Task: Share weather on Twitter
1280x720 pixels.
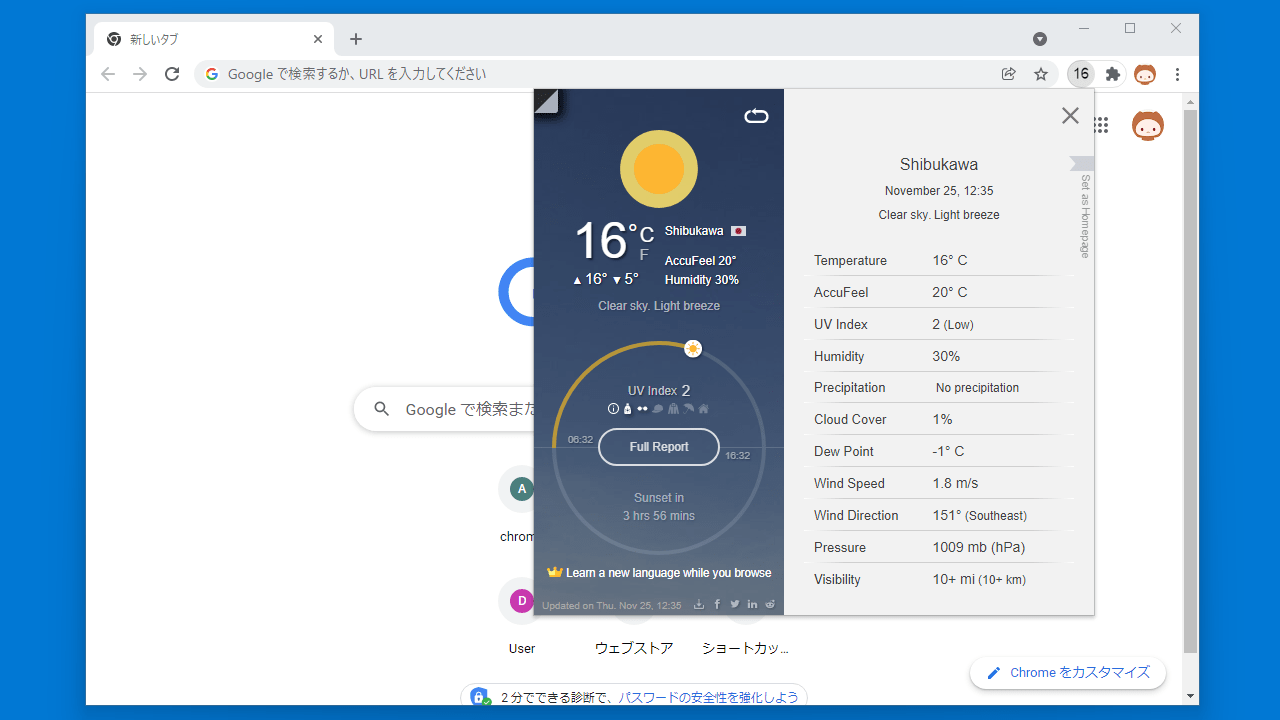Action: (735, 604)
